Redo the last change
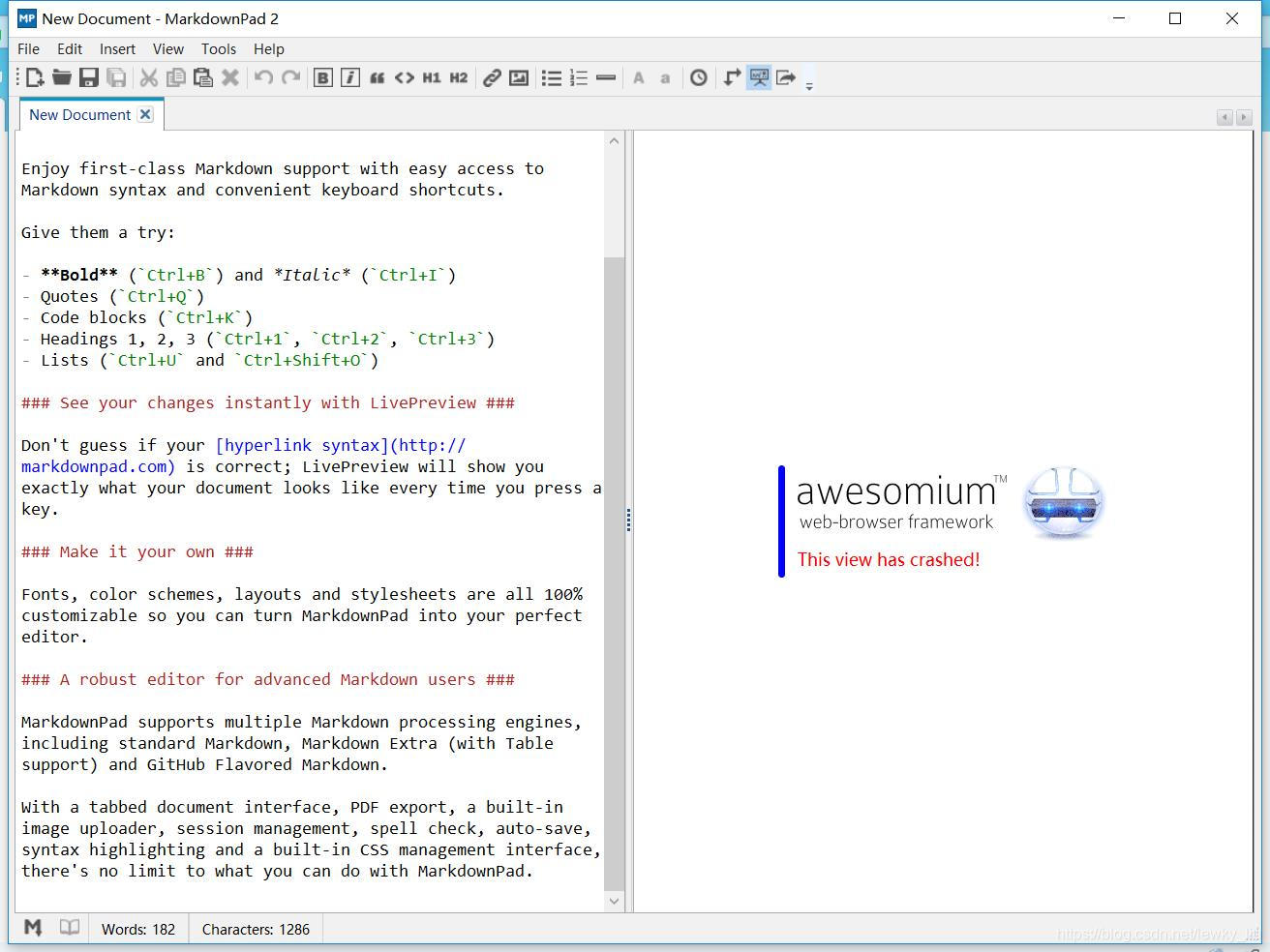The height and width of the screenshot is (952, 1270). click(290, 78)
